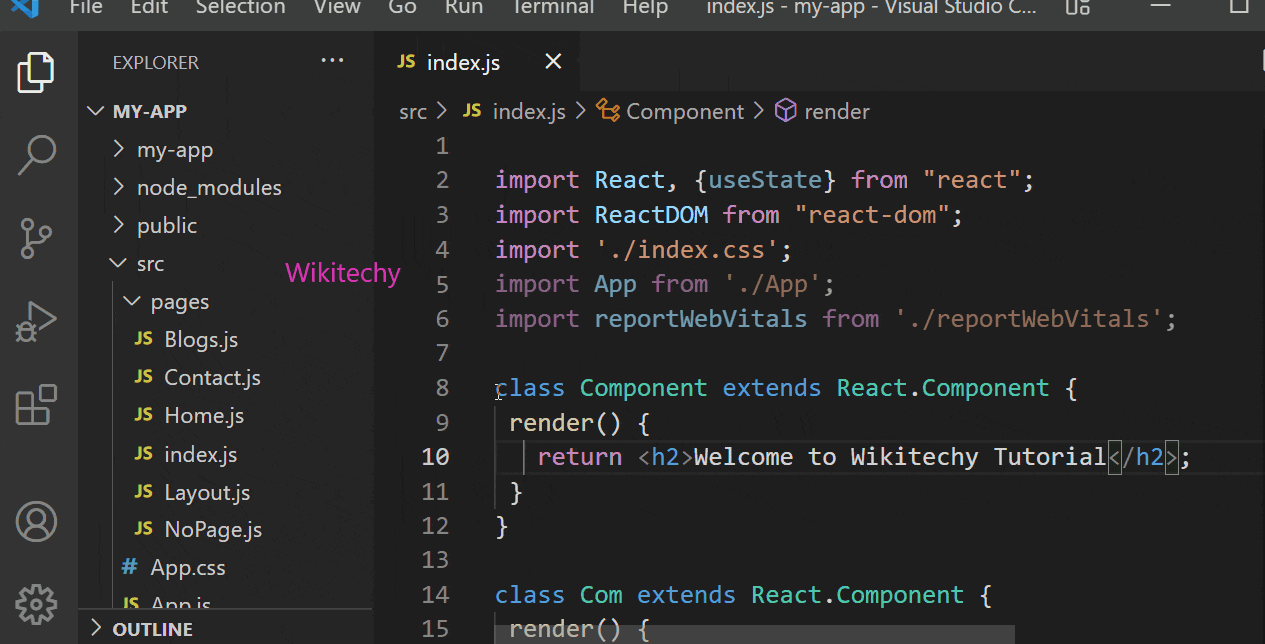Close the index.js editor tab
Screen dimensions: 1265x644
pos(553,62)
